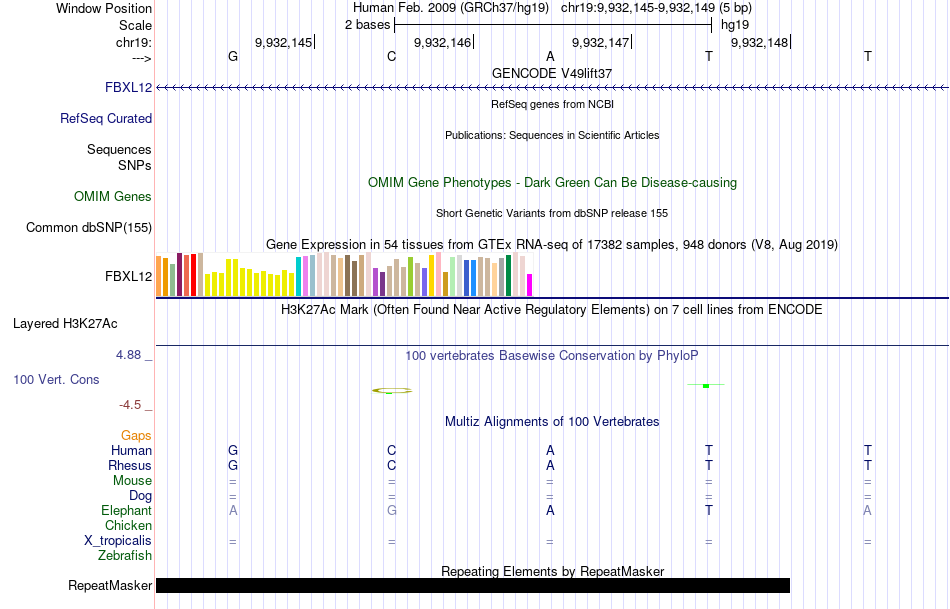Open the RefSeq Curated track label

tap(105, 118)
